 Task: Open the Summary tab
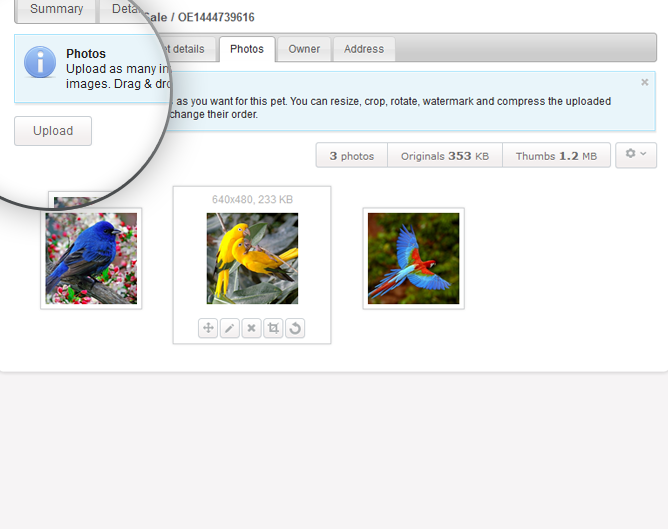point(56,9)
